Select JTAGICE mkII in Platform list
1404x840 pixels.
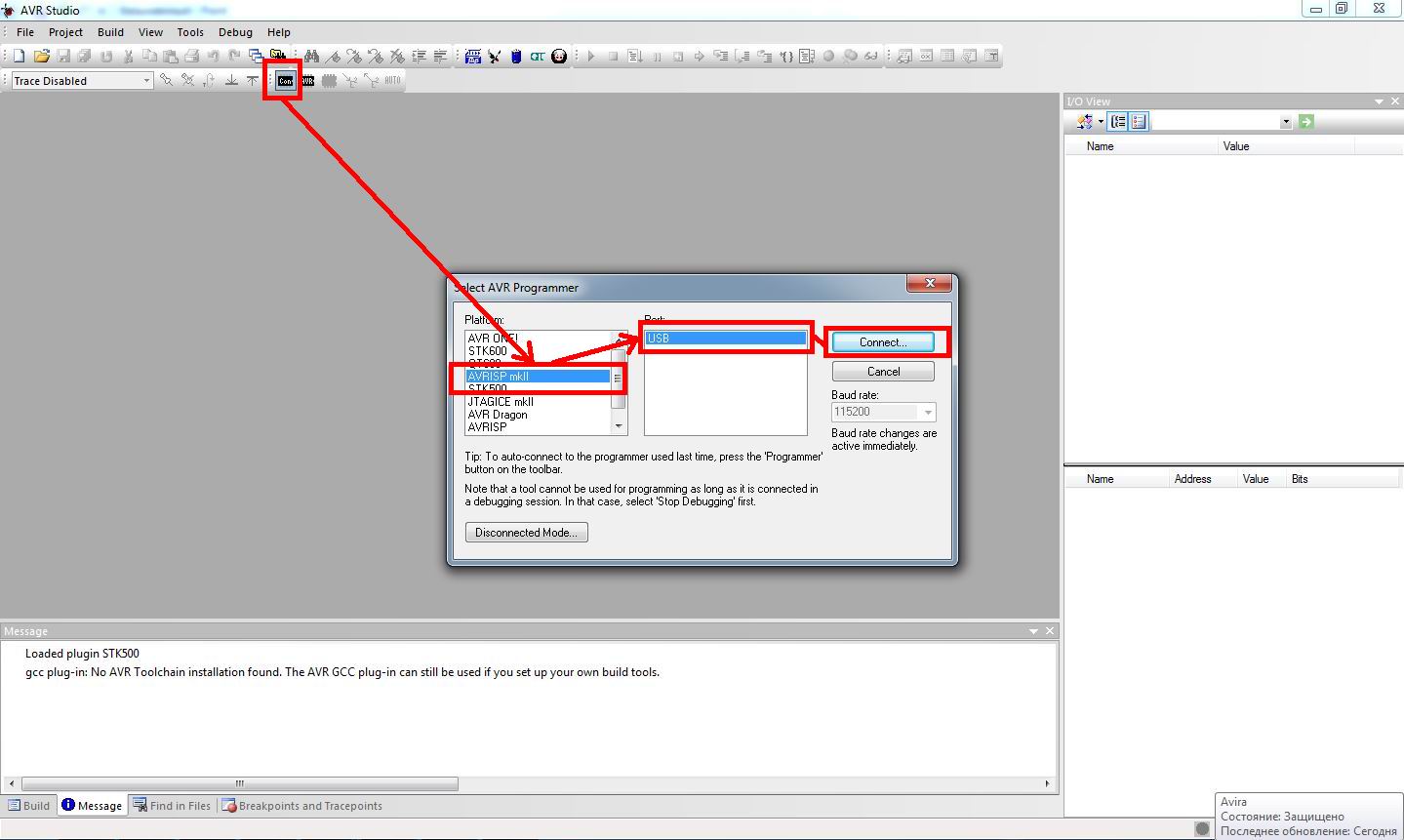click(539, 402)
